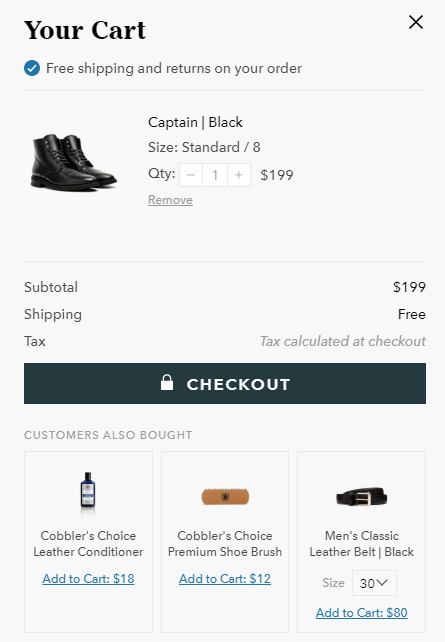Screen dimensions: 445x642
Task: Close the cart panel with X icon
Action: 416,22
